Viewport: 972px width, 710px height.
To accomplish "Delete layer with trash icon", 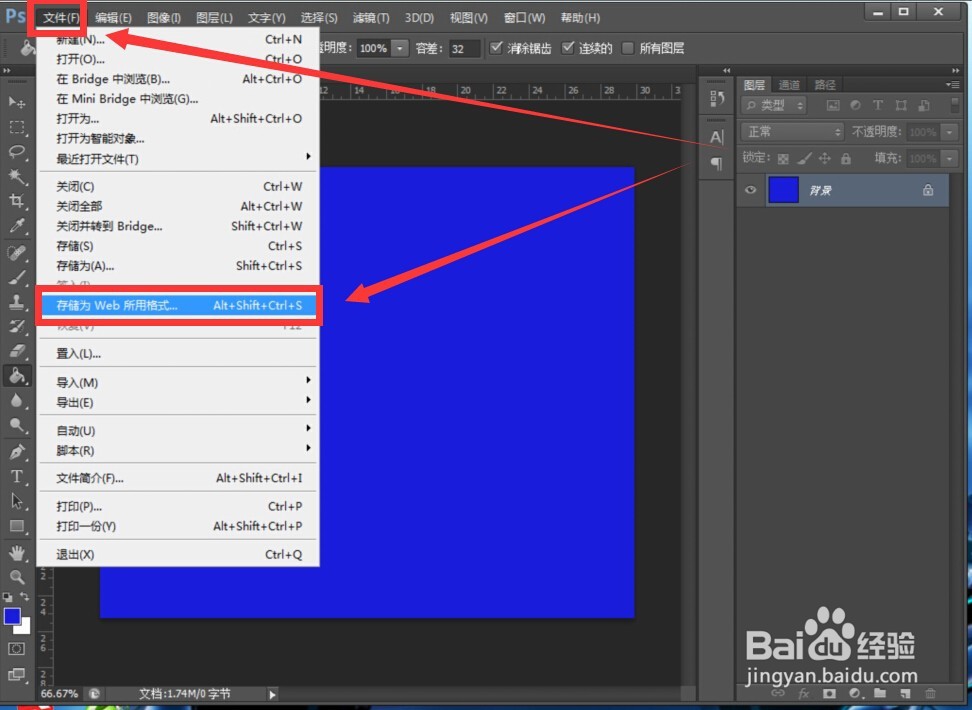I will point(930,693).
